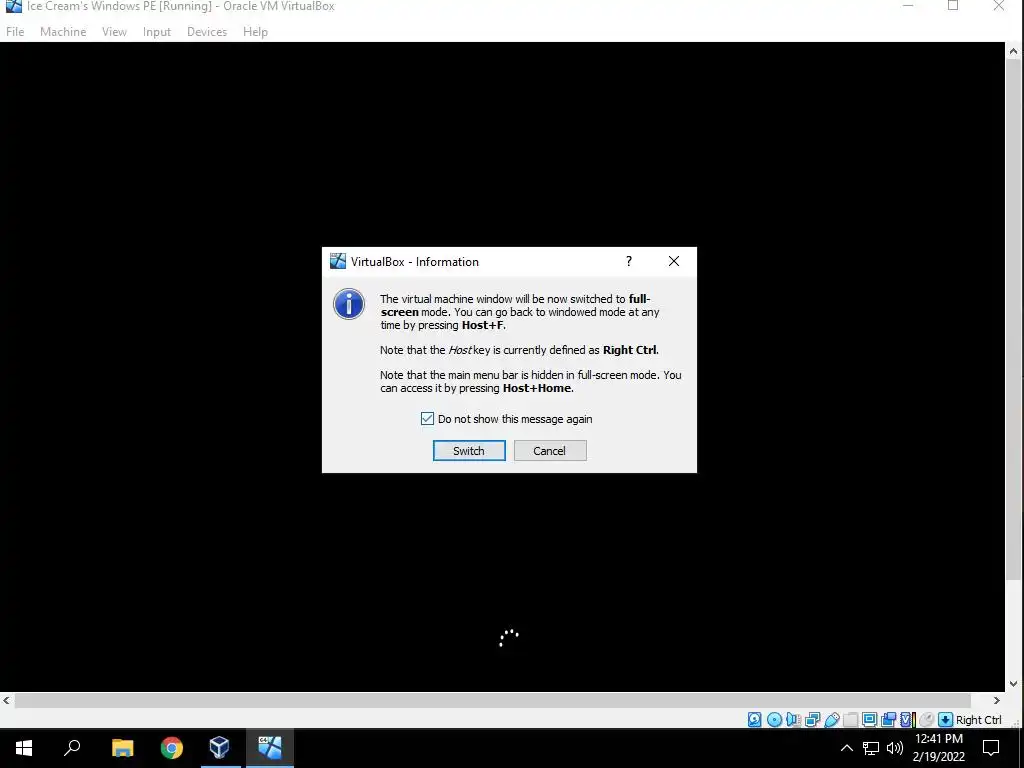Open VirtualBox Manager cube icon in taskbar
Image resolution: width=1024 pixels, height=768 pixels.
(x=220, y=748)
